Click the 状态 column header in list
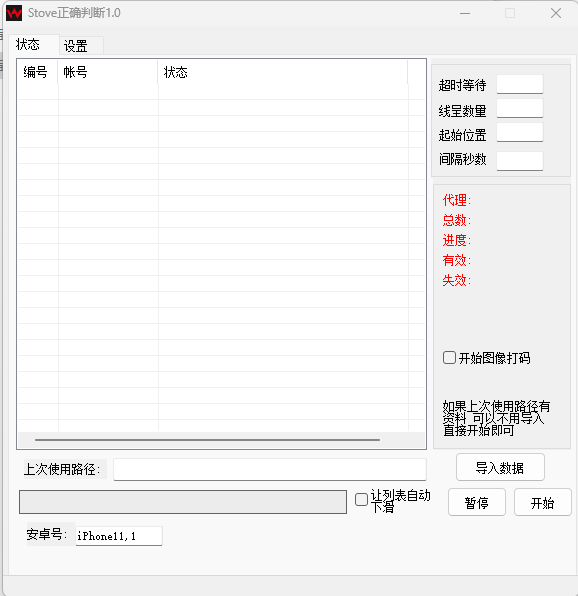Screen dimensions: 578x596 coord(283,72)
